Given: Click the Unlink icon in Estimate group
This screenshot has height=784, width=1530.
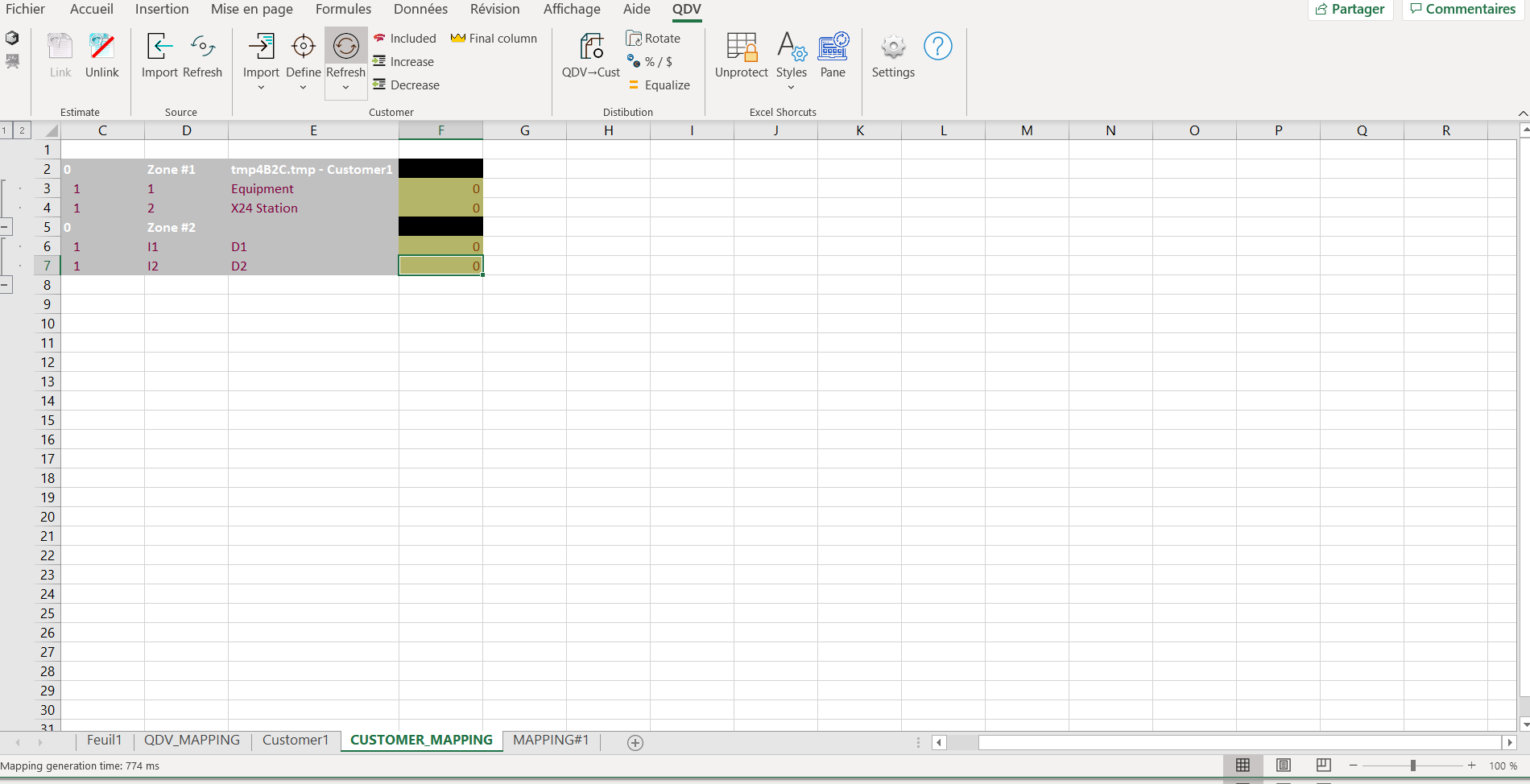Looking at the screenshot, I should coord(101,47).
